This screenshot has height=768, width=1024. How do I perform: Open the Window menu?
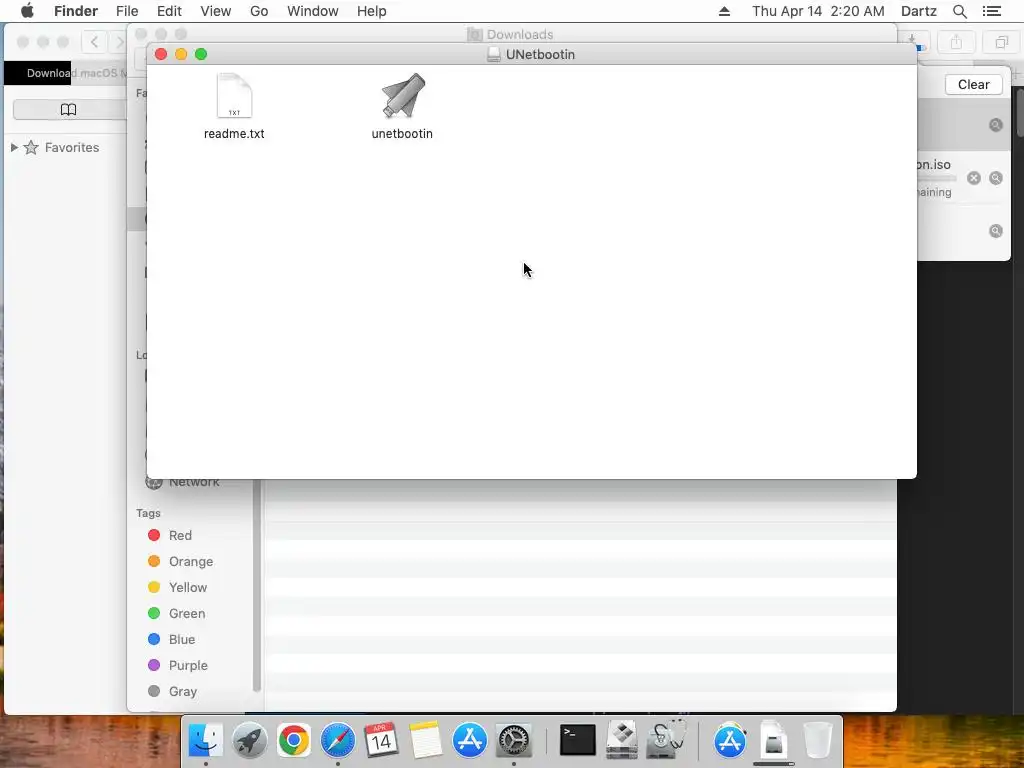[313, 11]
